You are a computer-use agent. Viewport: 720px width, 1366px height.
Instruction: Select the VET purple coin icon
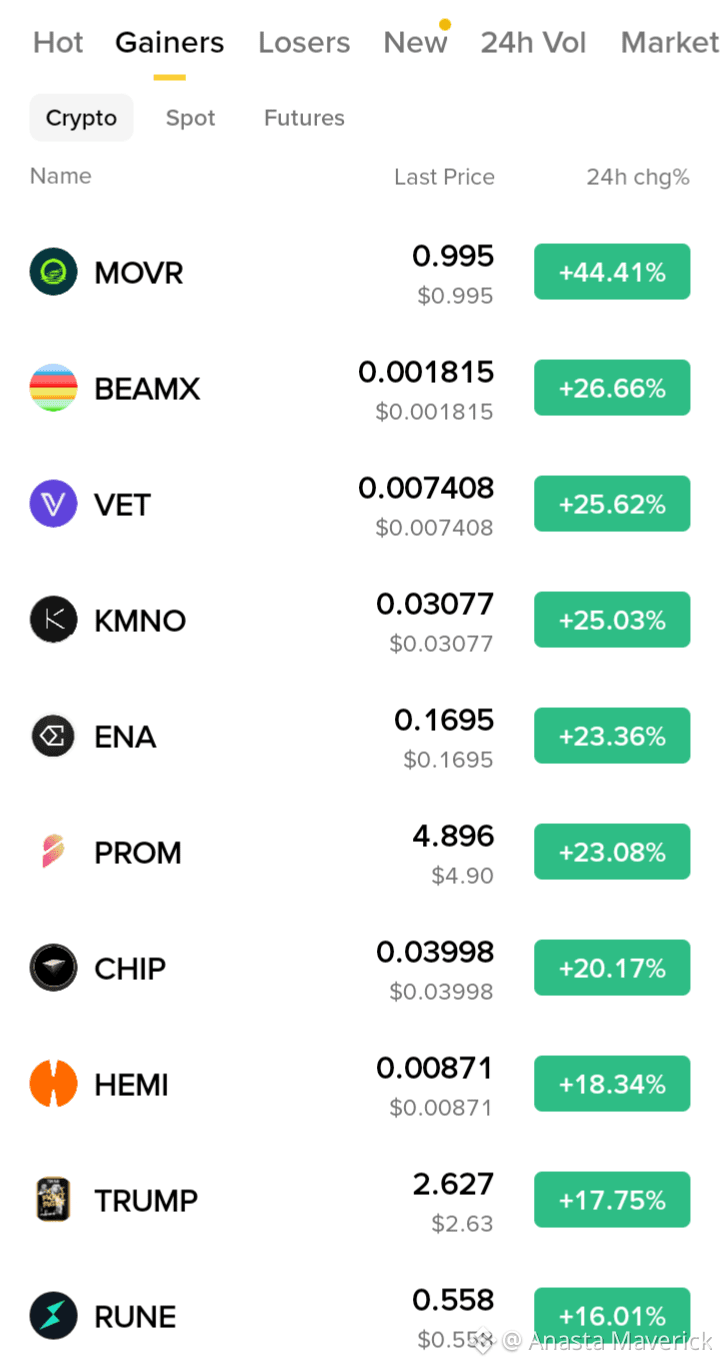[53, 504]
